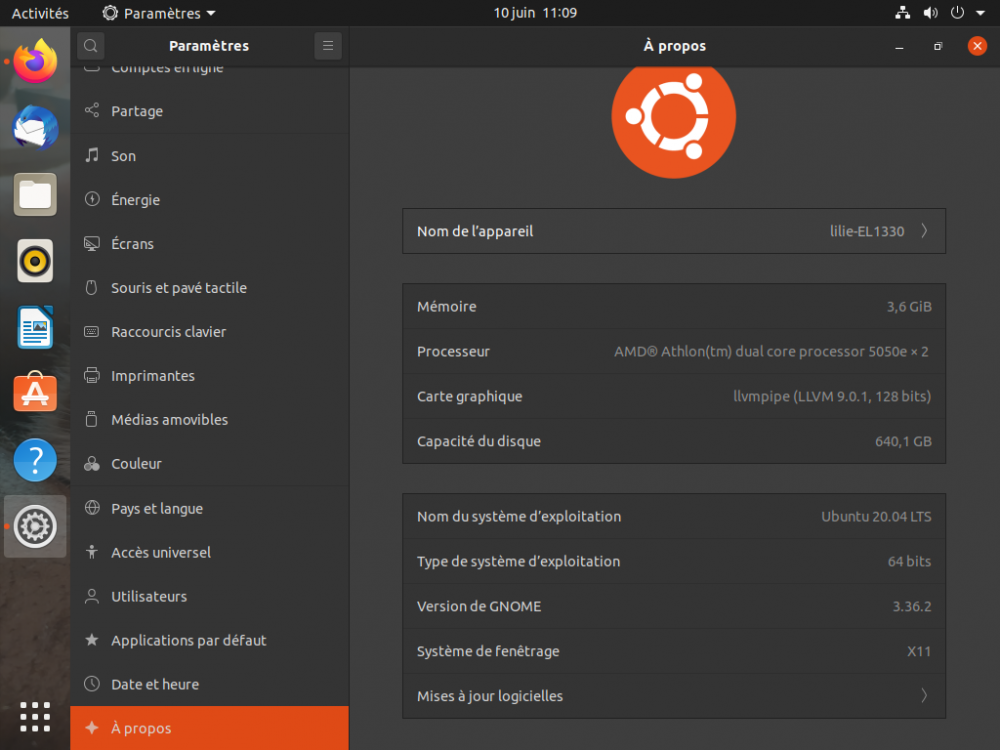This screenshot has height=750, width=1000.
Task: Click the search icon in Paramètres header
Action: click(x=90, y=46)
